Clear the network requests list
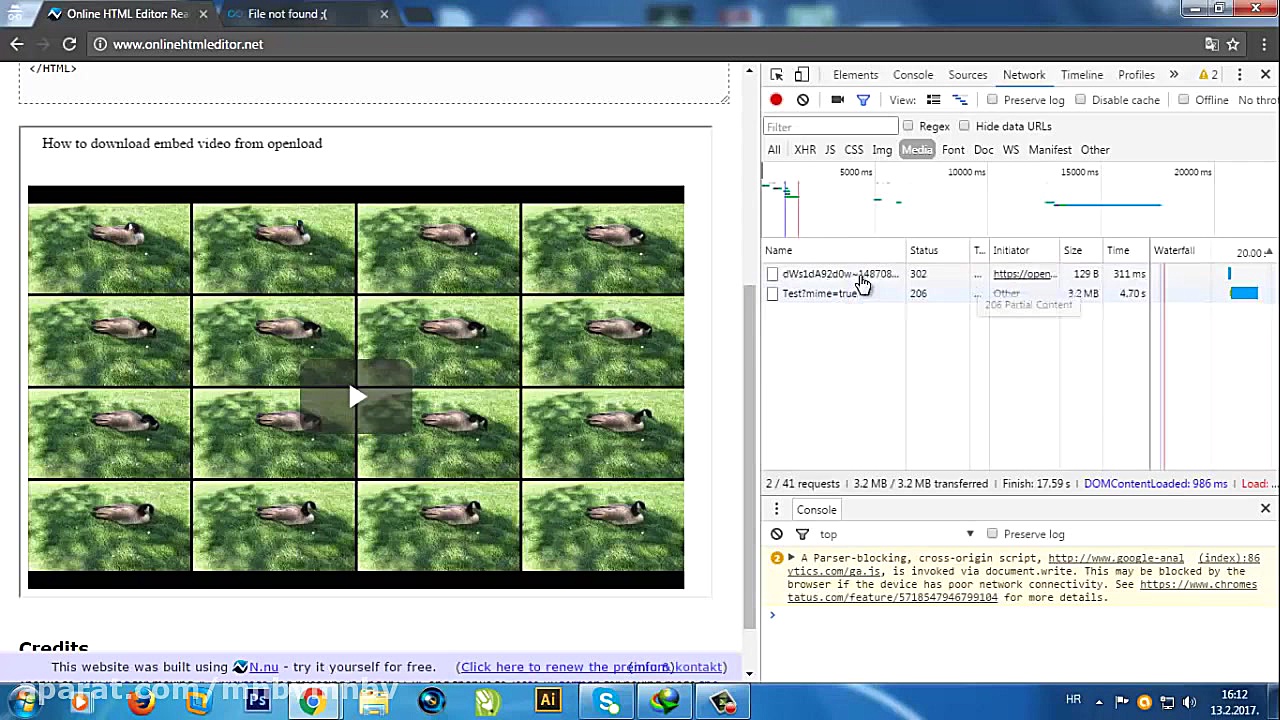 (x=802, y=99)
